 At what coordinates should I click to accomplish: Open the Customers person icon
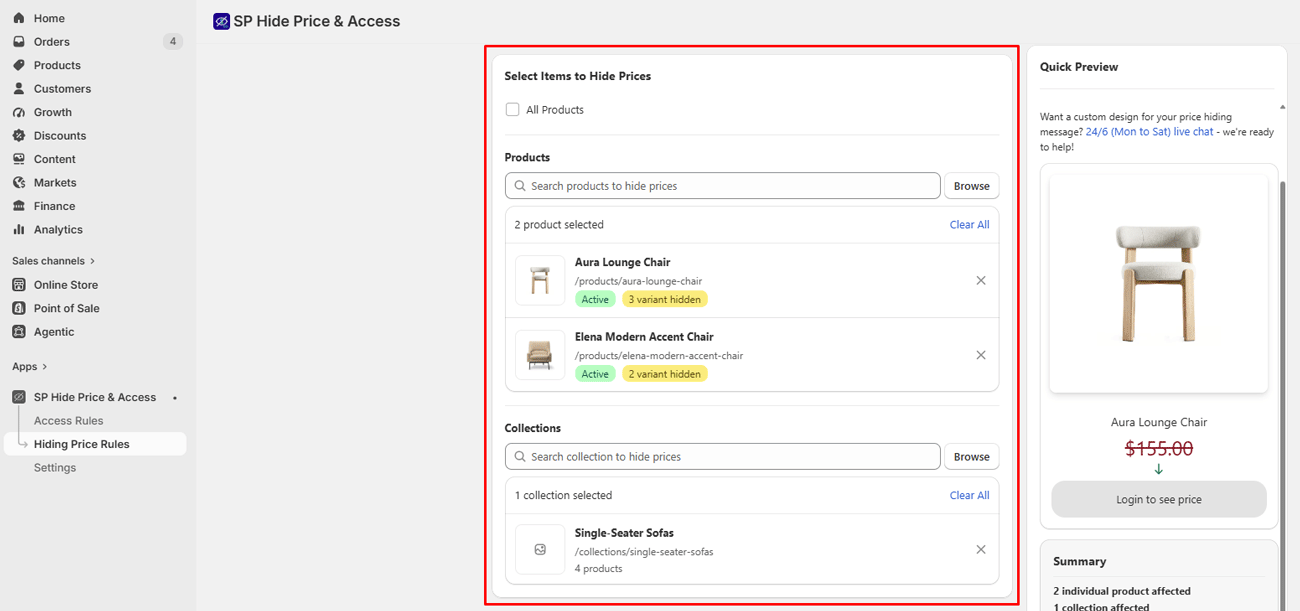click(x=19, y=89)
